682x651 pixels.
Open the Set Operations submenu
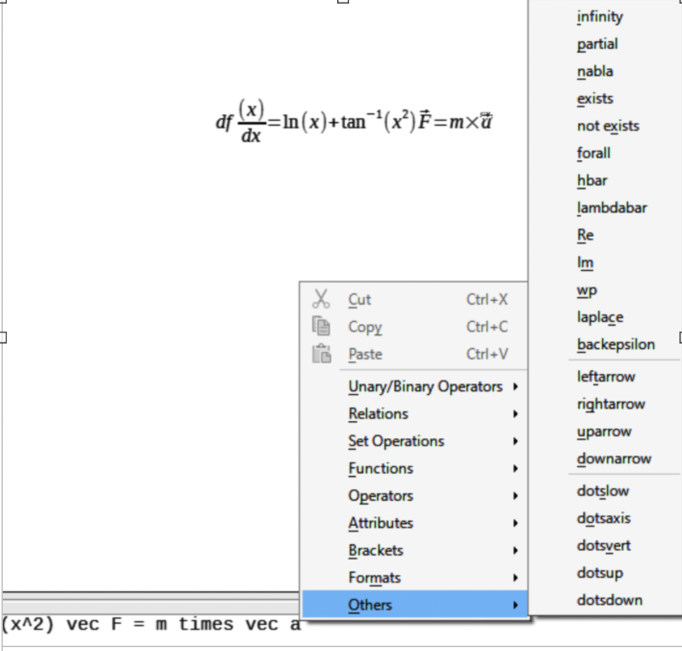415,441
